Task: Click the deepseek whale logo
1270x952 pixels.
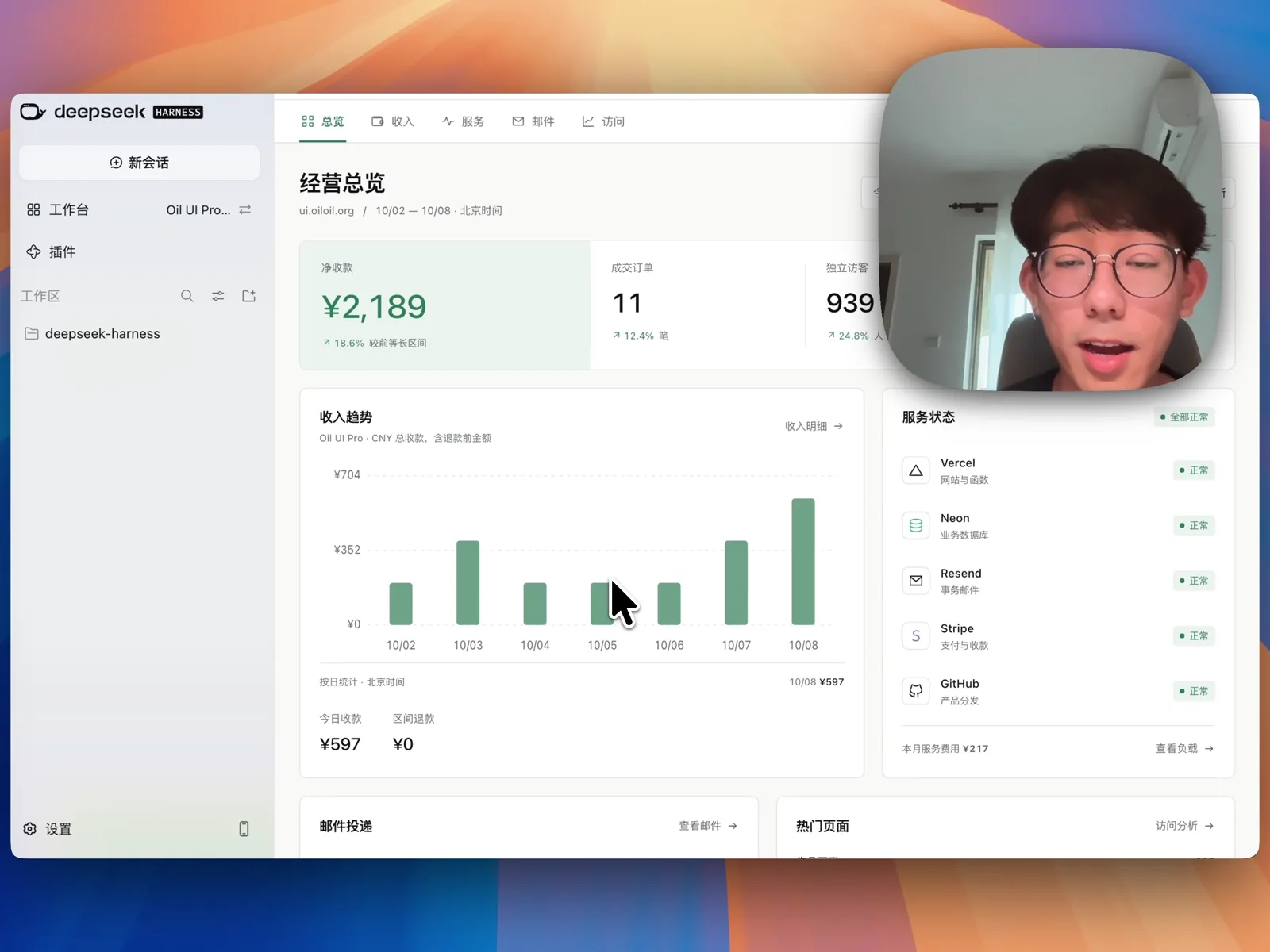Action: click(x=33, y=112)
